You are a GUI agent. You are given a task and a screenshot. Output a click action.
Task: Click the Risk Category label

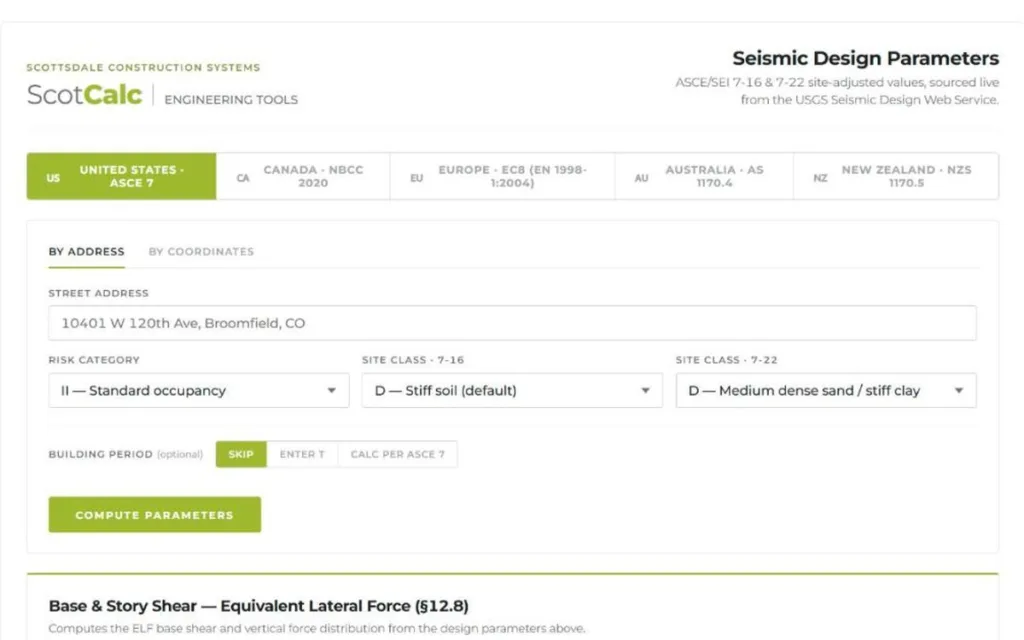pyautogui.click(x=94, y=360)
